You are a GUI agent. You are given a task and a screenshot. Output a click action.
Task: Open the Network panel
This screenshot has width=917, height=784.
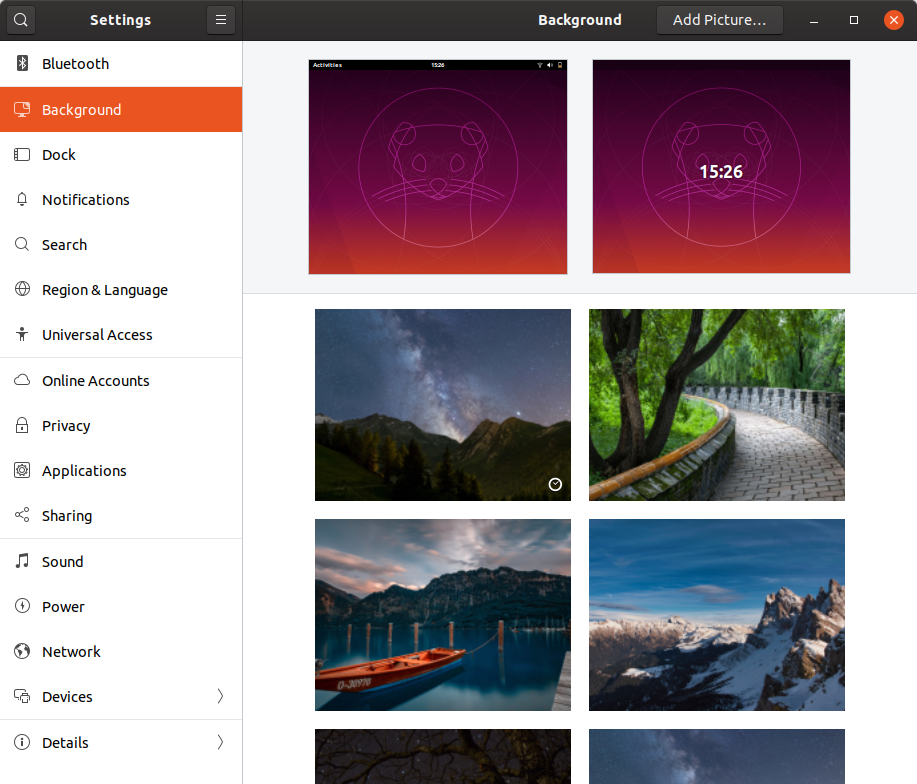[x=121, y=651]
